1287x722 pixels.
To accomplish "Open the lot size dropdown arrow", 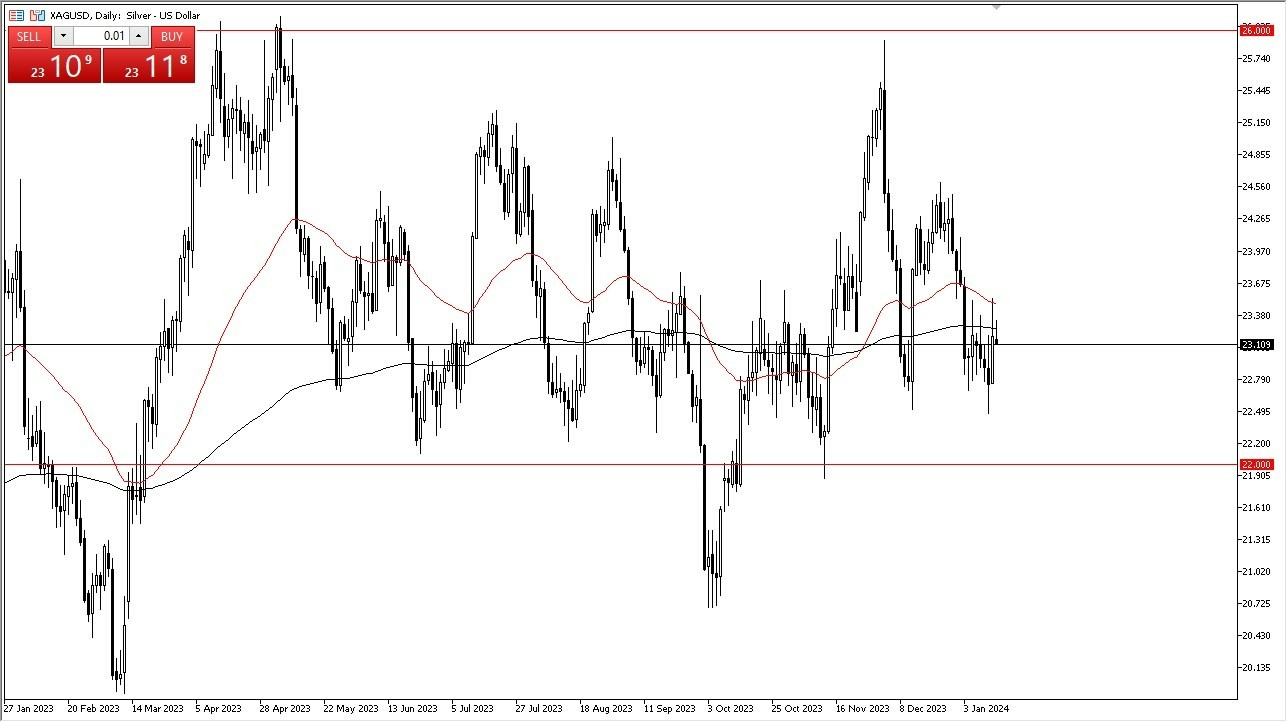I will pos(63,36).
